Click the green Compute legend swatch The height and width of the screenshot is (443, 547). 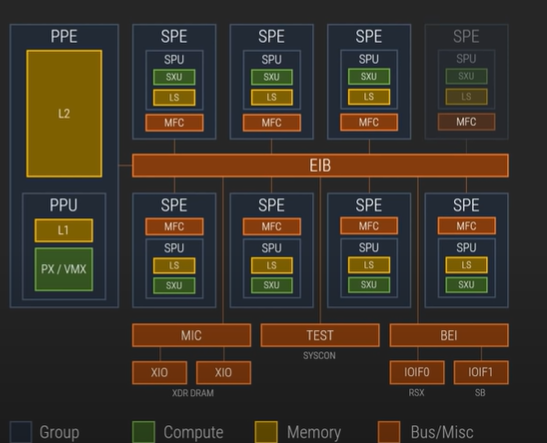pos(144,432)
